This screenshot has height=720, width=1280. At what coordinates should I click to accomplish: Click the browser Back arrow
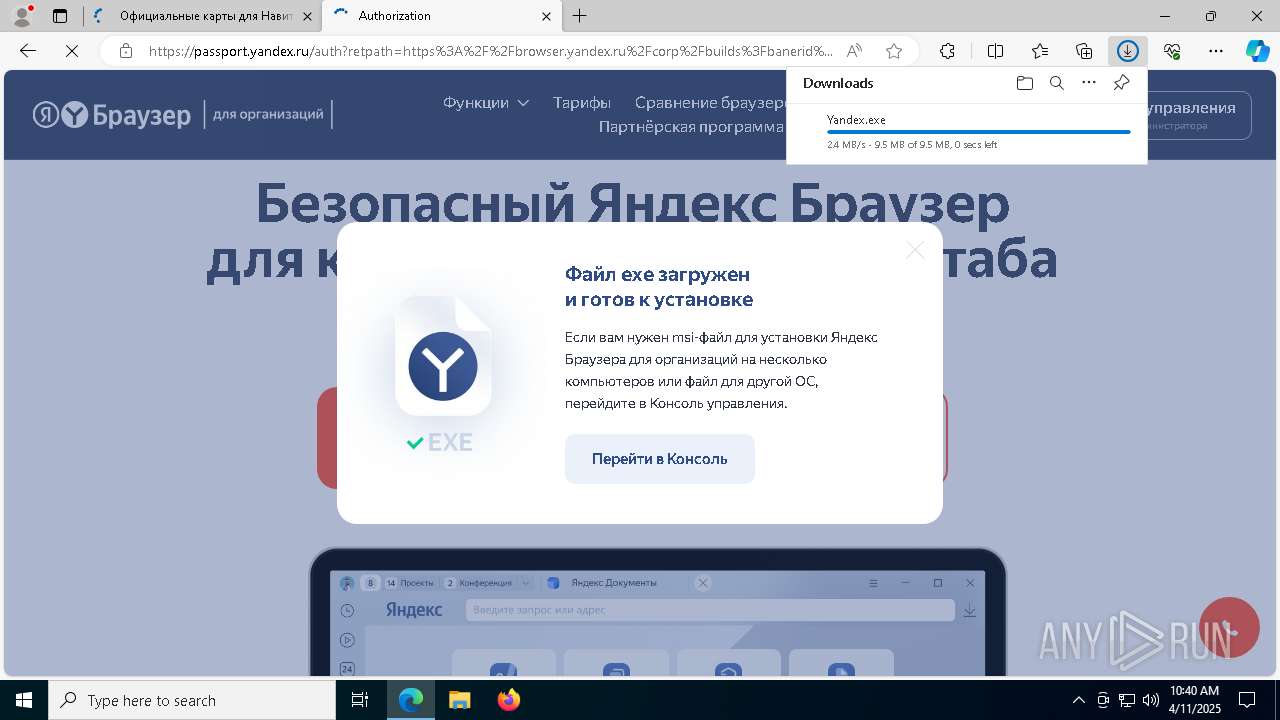28,51
